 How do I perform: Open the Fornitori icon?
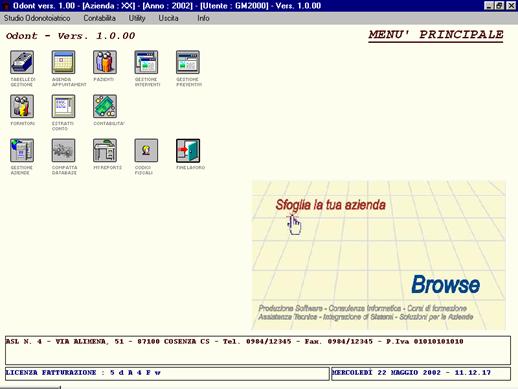coord(22,106)
